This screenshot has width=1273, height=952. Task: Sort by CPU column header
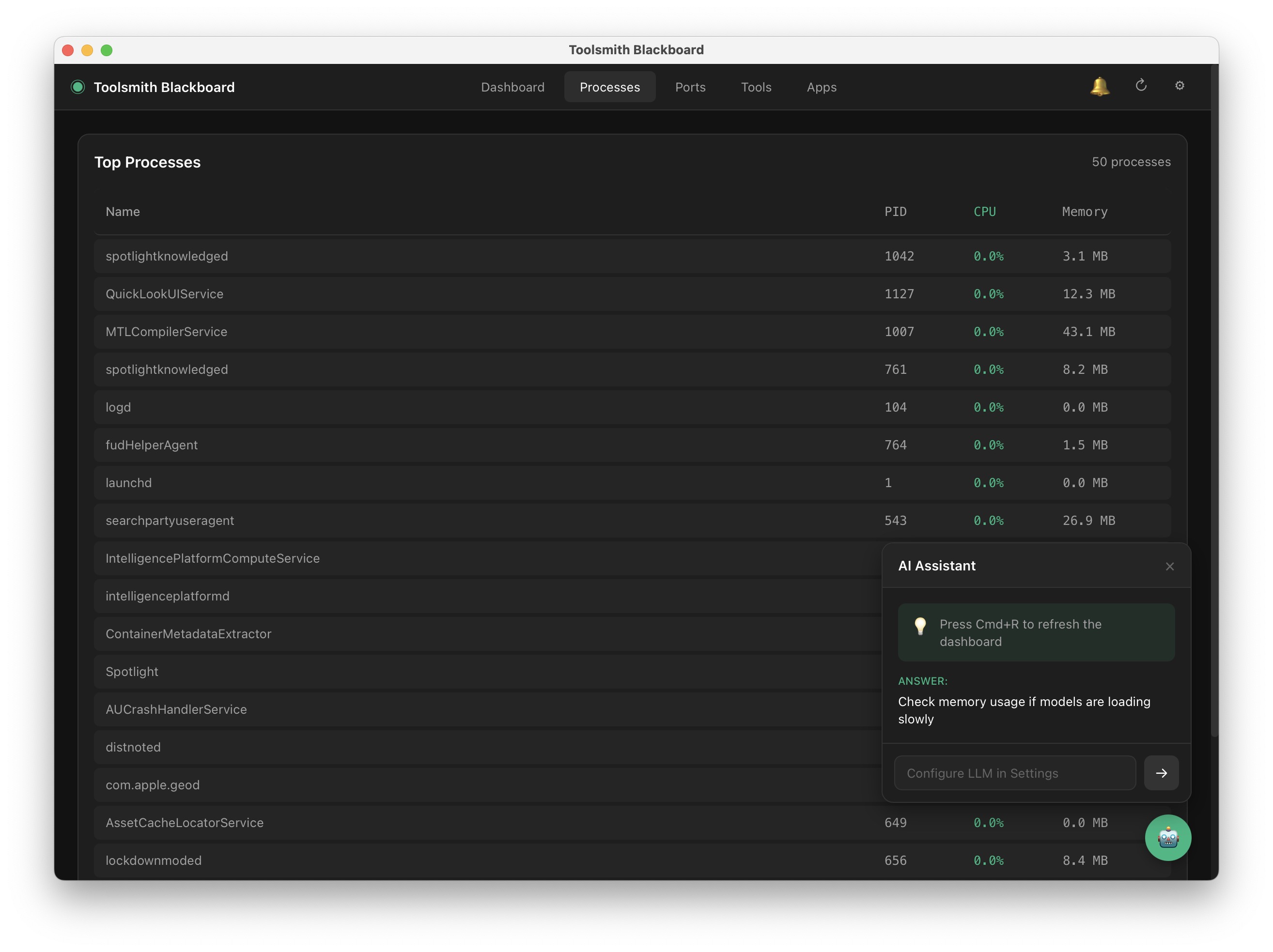(984, 212)
